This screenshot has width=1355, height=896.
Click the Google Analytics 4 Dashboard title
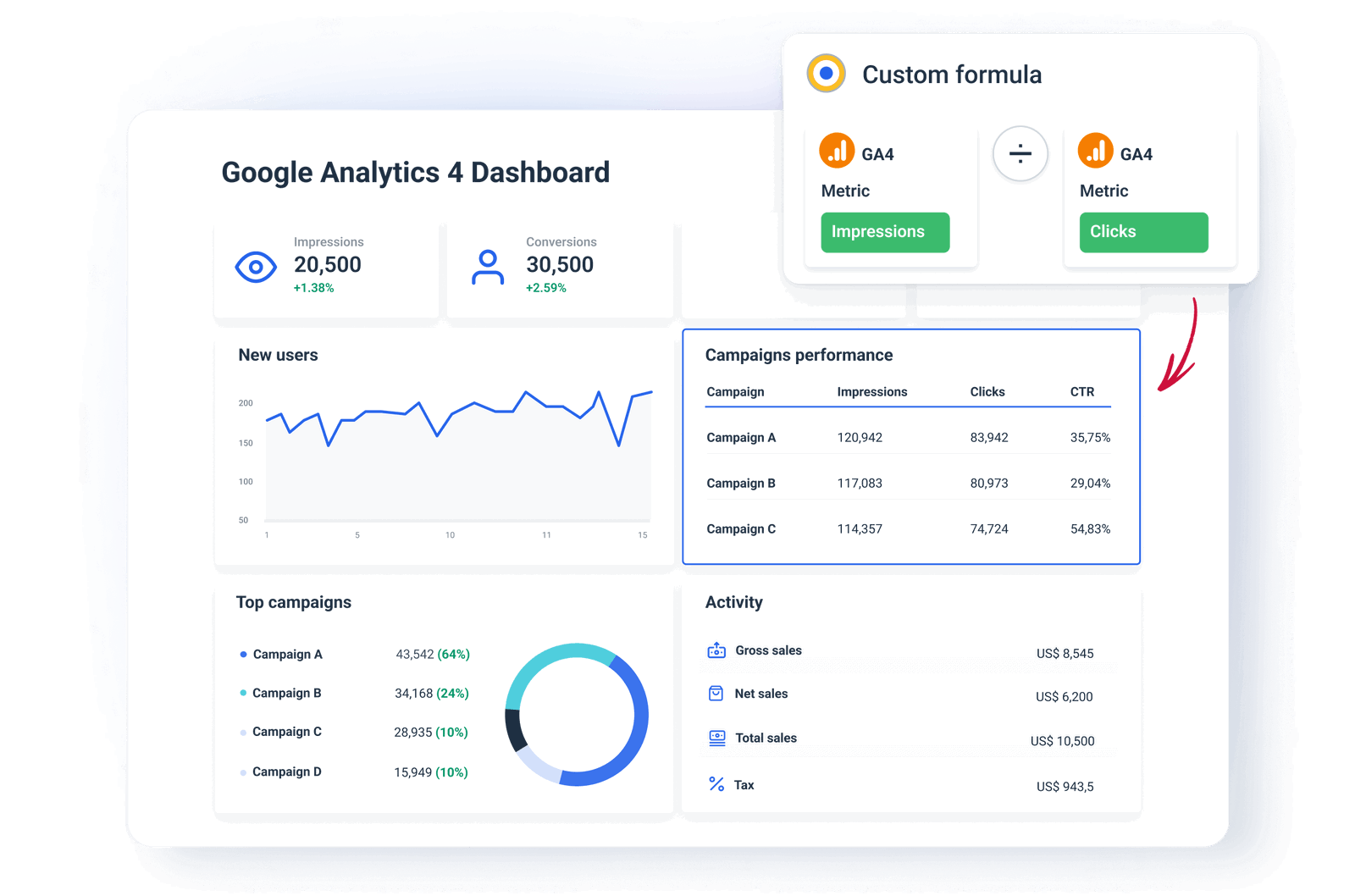[x=414, y=172]
